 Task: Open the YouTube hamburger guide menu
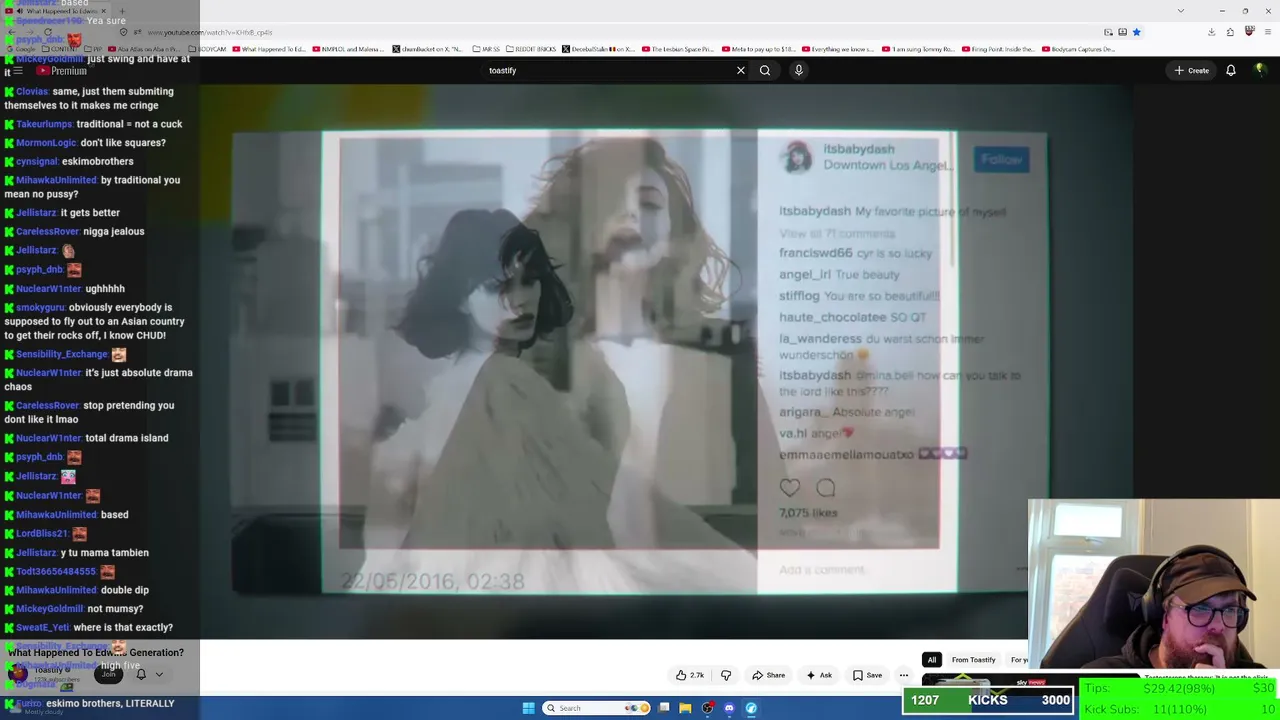tap(18, 71)
